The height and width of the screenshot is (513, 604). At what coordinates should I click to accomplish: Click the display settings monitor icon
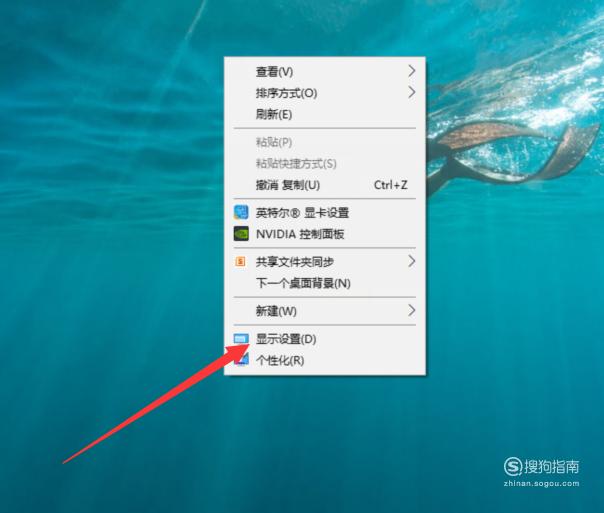click(x=241, y=339)
